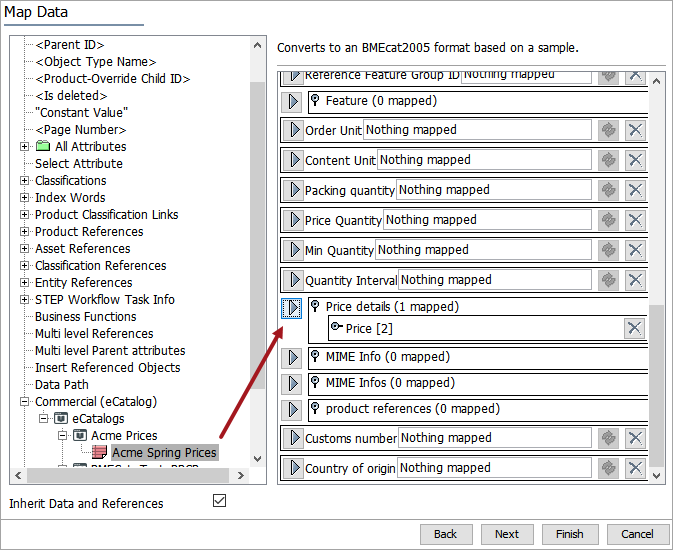The height and width of the screenshot is (550, 673).
Task: Remove the Country of origin mapping with its X icon
Action: point(635,468)
